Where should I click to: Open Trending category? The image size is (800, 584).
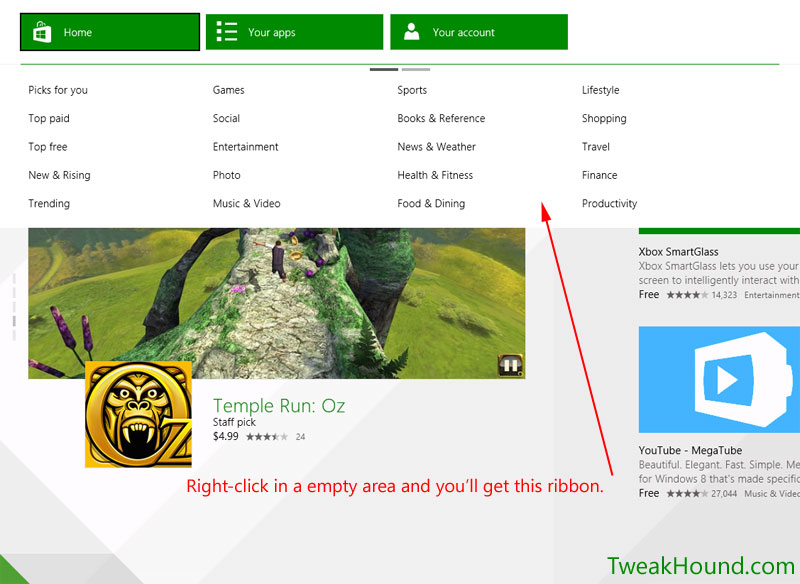tap(49, 204)
